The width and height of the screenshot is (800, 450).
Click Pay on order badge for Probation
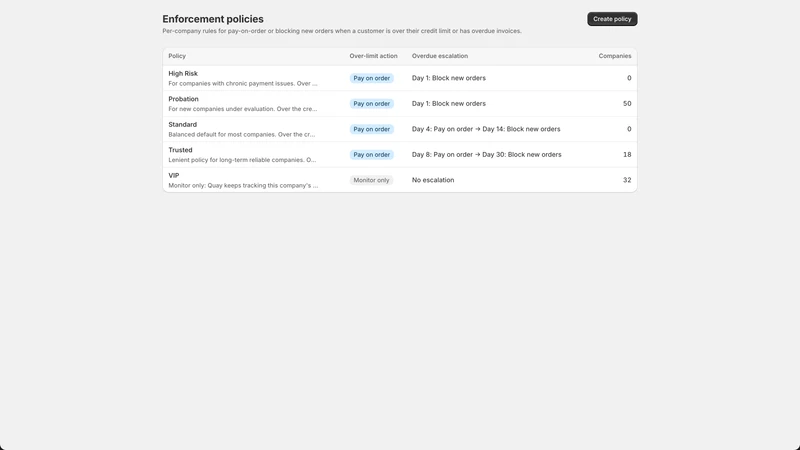[x=371, y=104]
